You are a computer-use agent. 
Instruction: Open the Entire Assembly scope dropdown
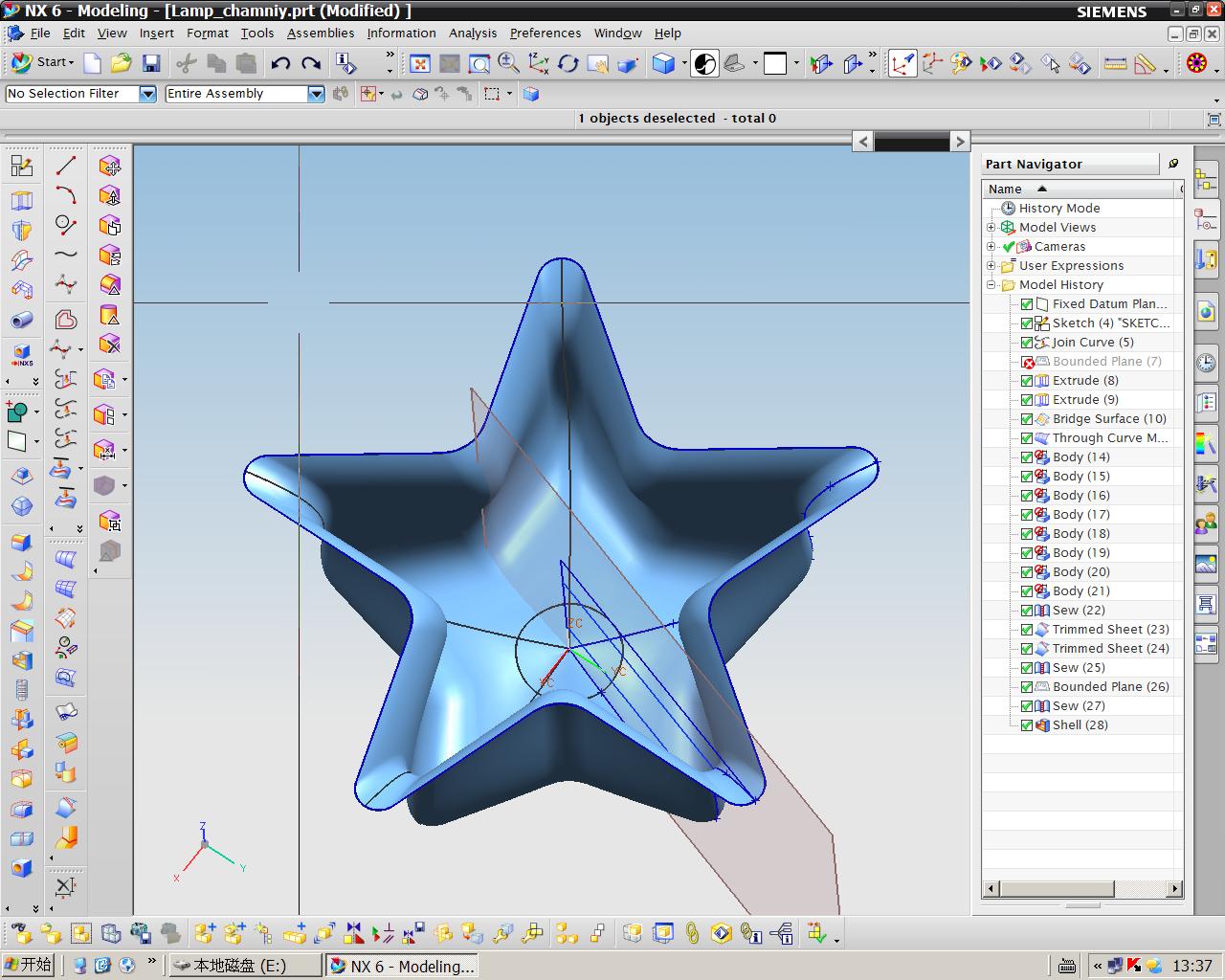pyautogui.click(x=316, y=94)
